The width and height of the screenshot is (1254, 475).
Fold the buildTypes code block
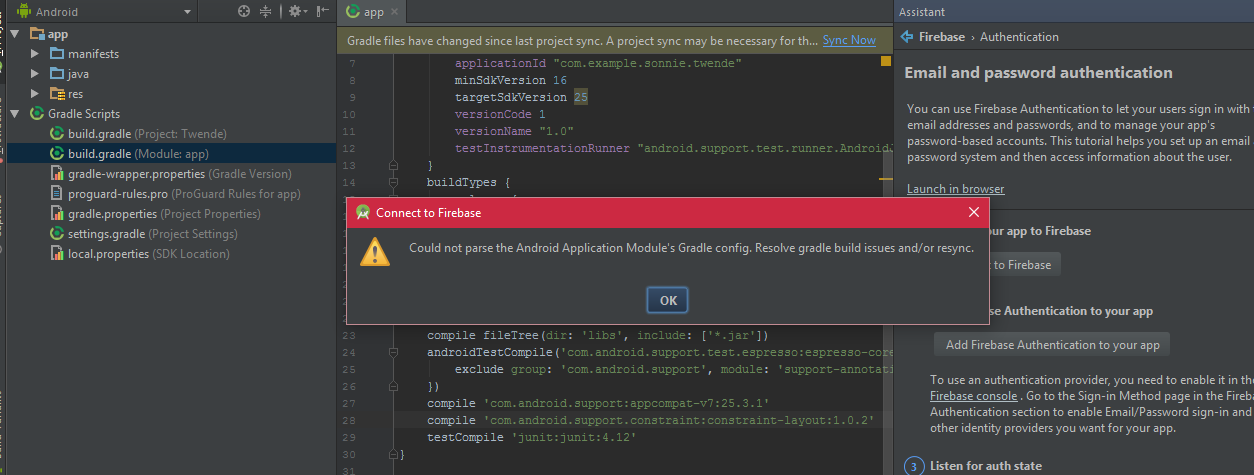tap(393, 183)
